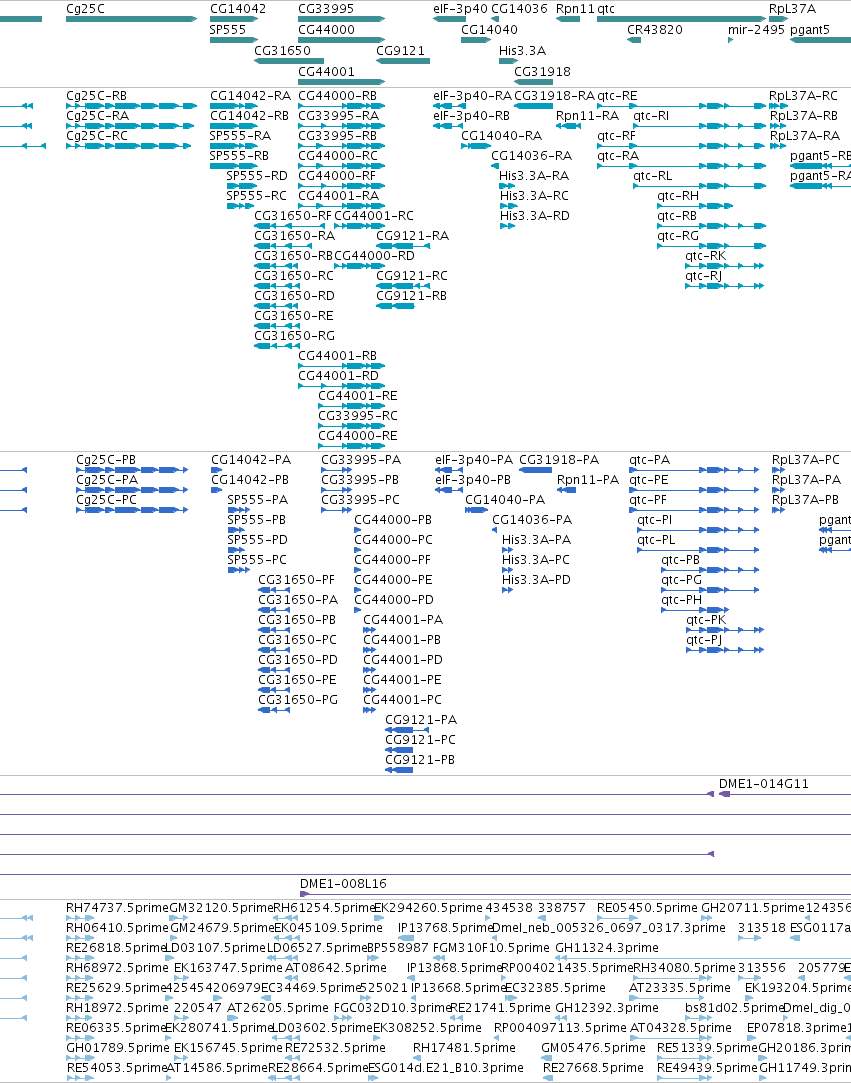The width and height of the screenshot is (851, 1083).
Task: Click the mir-2495 gene label
Action: pyautogui.click(x=756, y=30)
